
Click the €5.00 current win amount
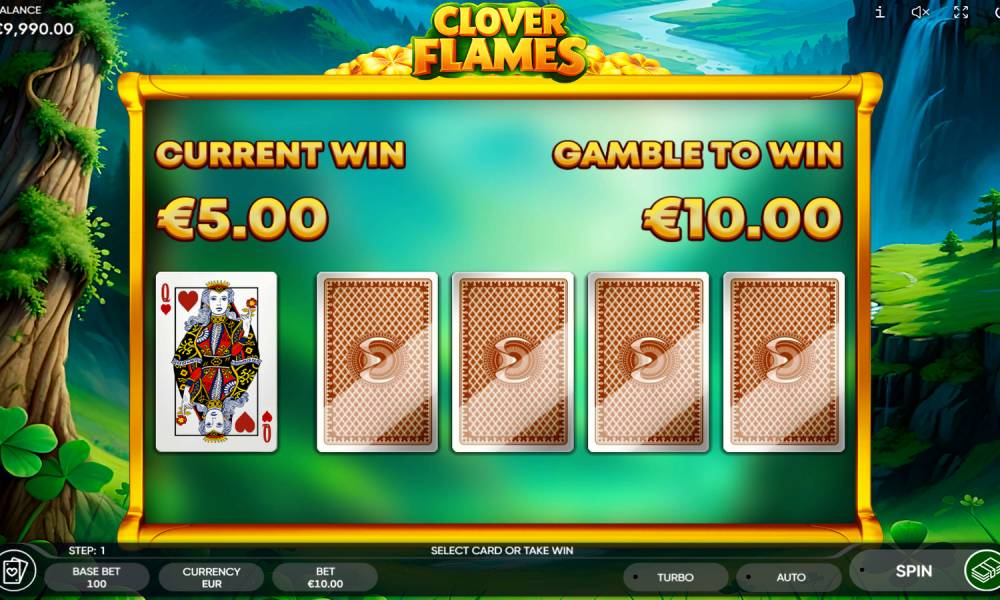tap(242, 218)
